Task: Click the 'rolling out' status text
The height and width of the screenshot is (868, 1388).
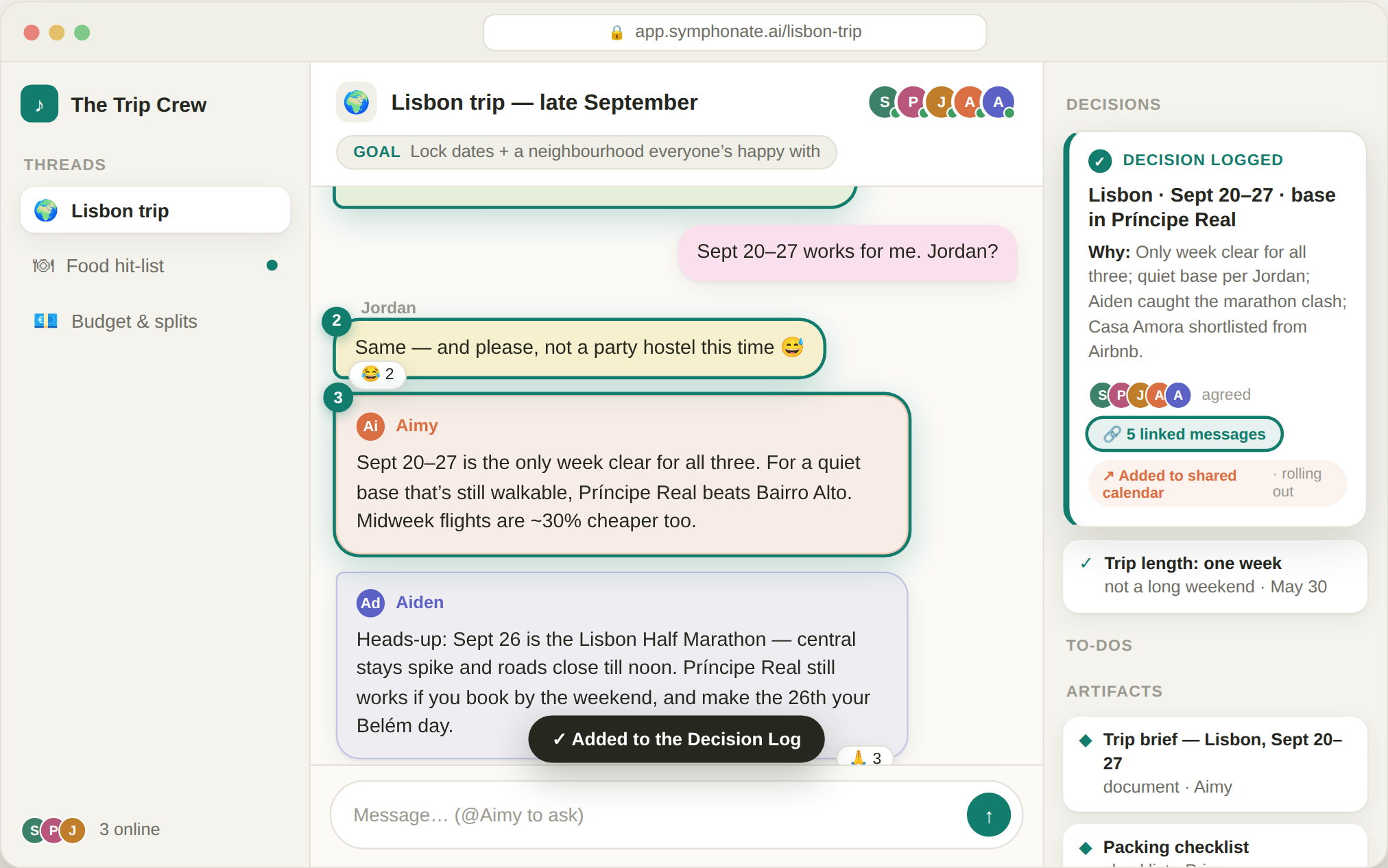Action: (x=1297, y=483)
